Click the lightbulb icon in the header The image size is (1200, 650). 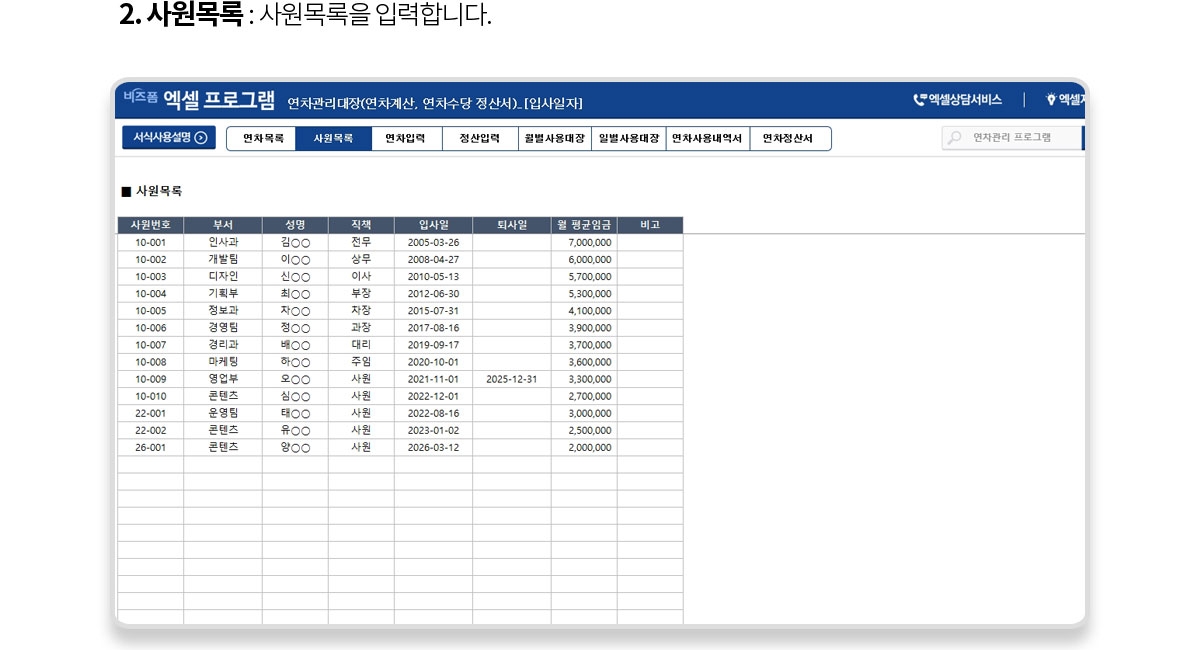(x=1051, y=100)
